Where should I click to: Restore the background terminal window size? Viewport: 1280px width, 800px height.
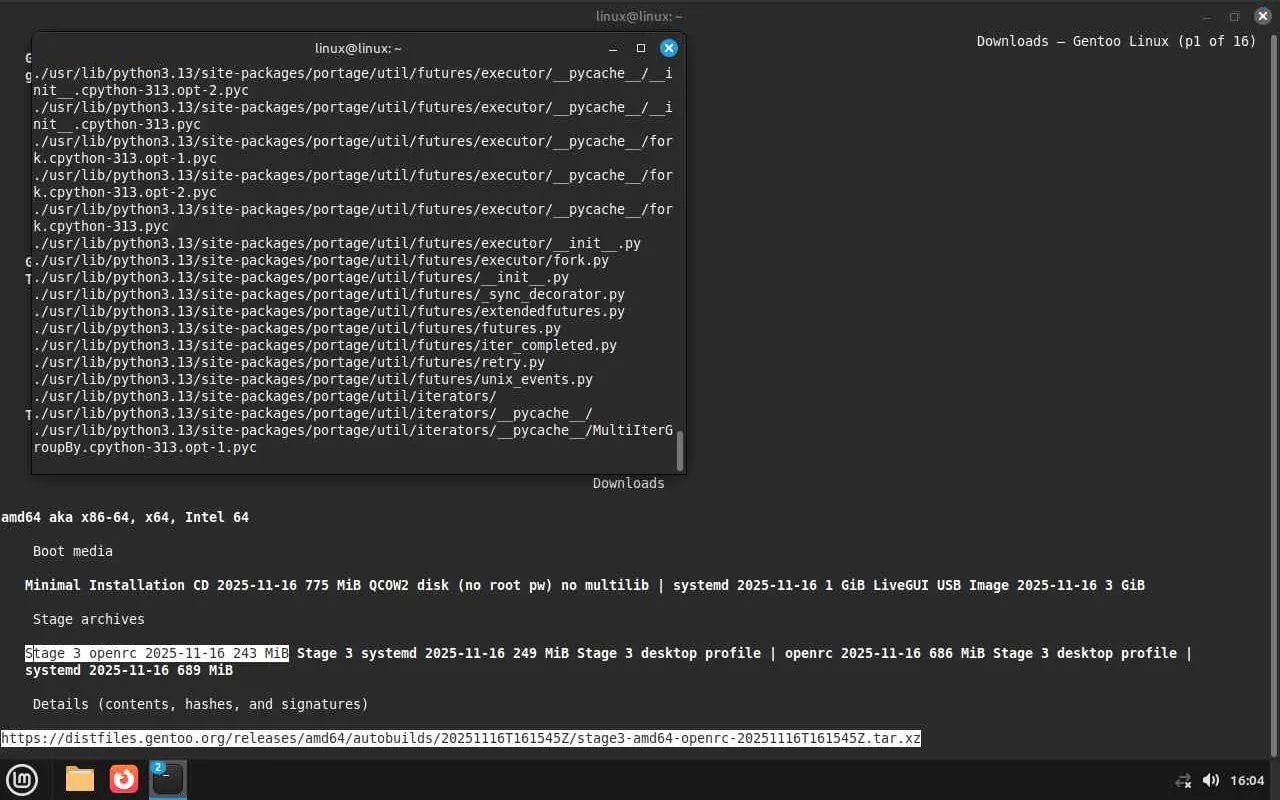(x=1234, y=16)
